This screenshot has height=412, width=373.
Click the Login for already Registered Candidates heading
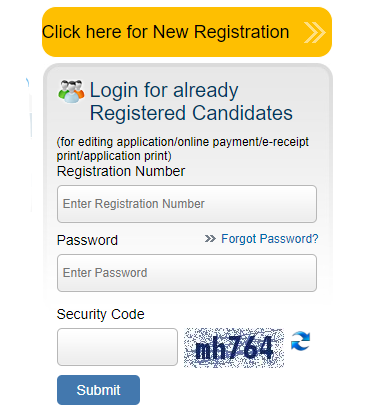coord(191,101)
